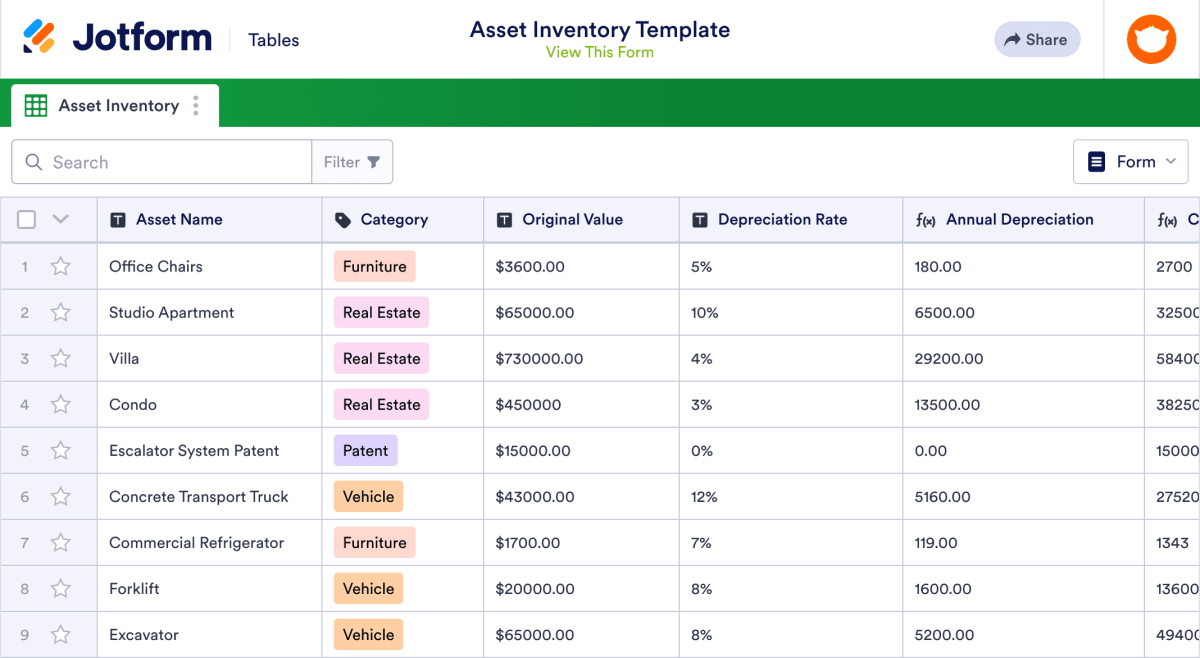The image size is (1200, 658).
Task: Click the green grid icon on Asset Inventory tab
Action: [x=35, y=104]
